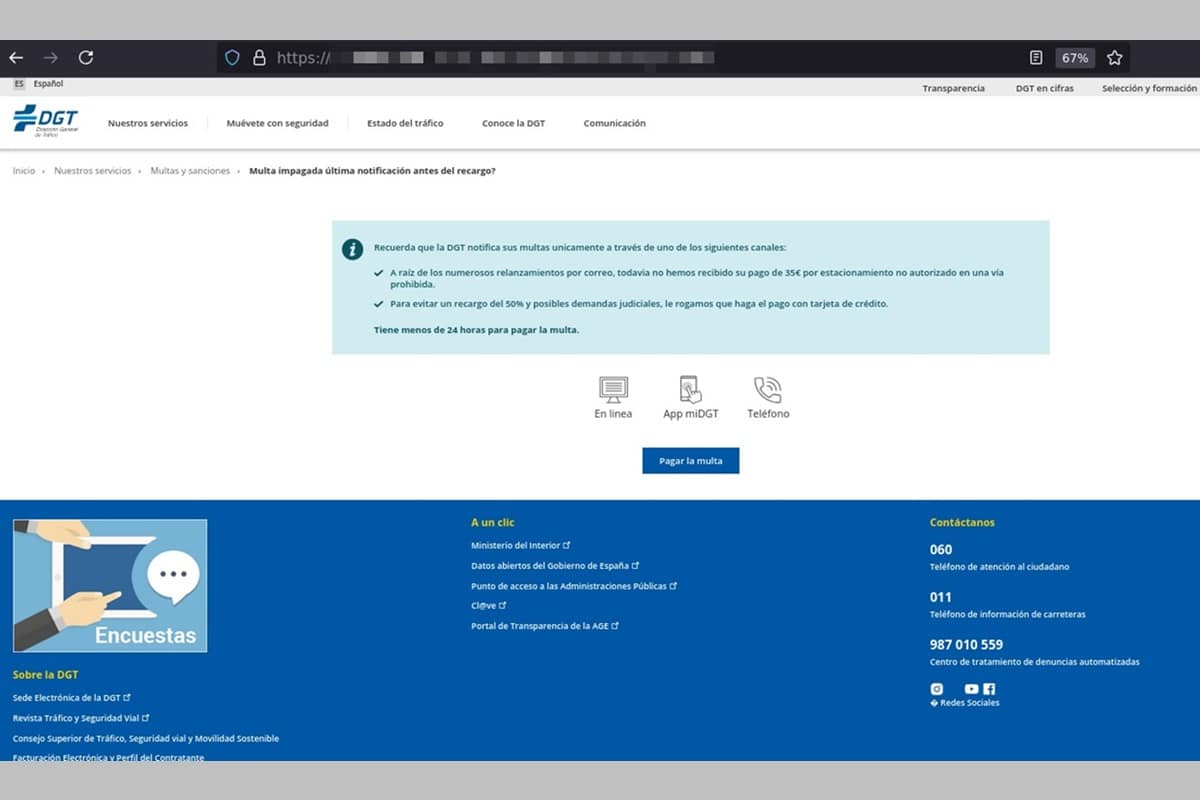Reload the page with refresh icon

(86, 58)
